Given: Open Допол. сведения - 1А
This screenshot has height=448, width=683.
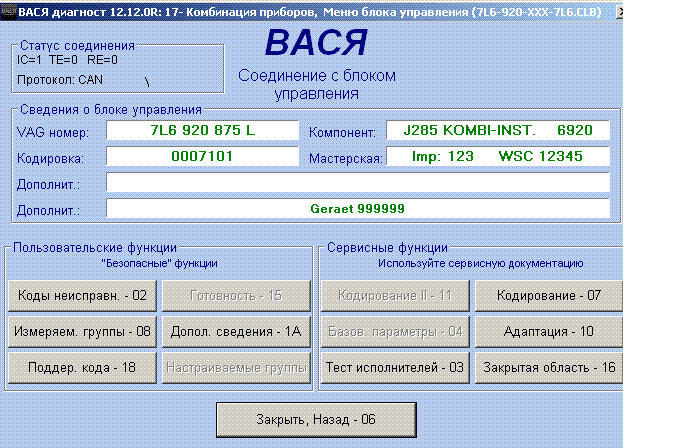Looking at the screenshot, I should click(x=236, y=332).
